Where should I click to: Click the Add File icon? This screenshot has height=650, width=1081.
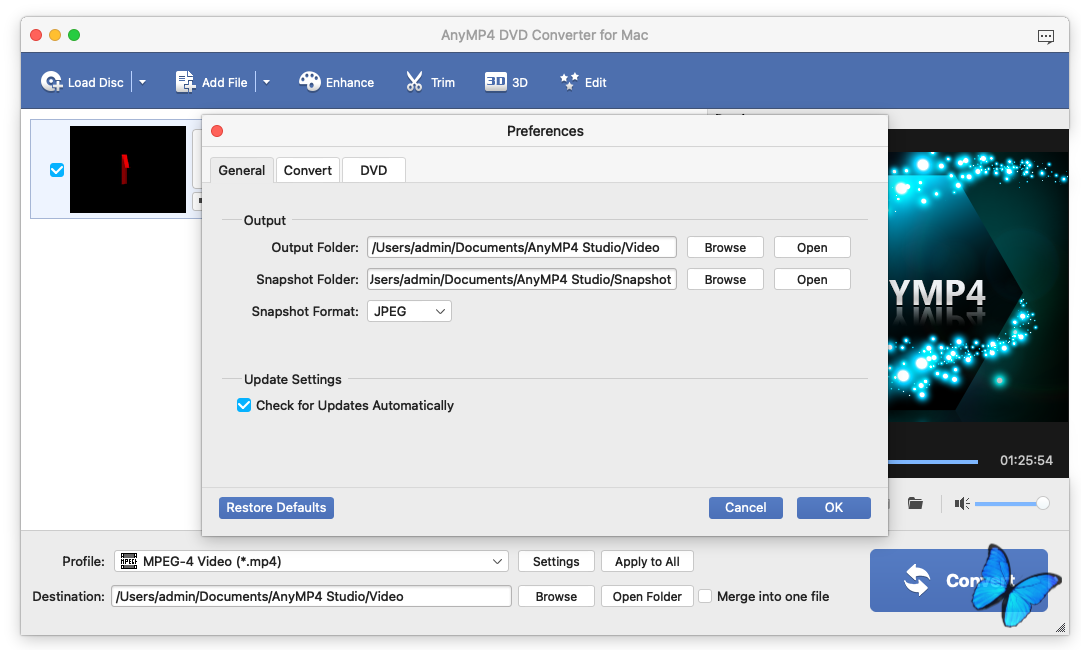click(x=186, y=82)
